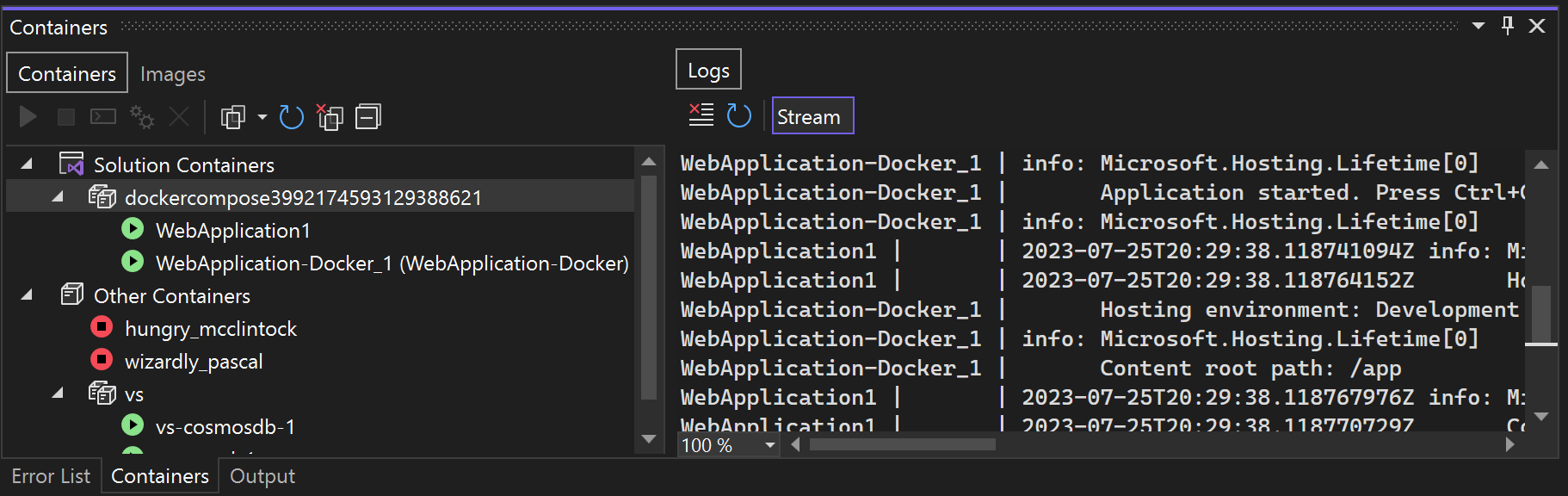Click the Remove container X icon
Viewport: 1568px width, 496px height.
pos(179,116)
